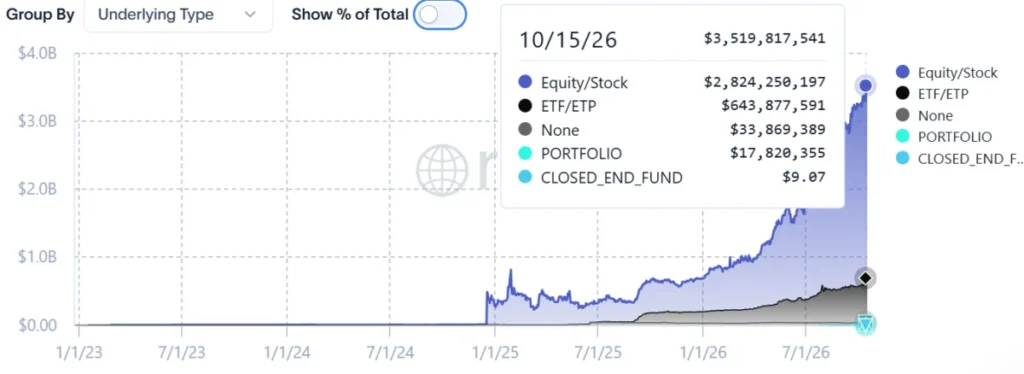Toggle the Show % of Total switch
Image resolution: width=1024 pixels, height=374 pixels.
coord(440,14)
